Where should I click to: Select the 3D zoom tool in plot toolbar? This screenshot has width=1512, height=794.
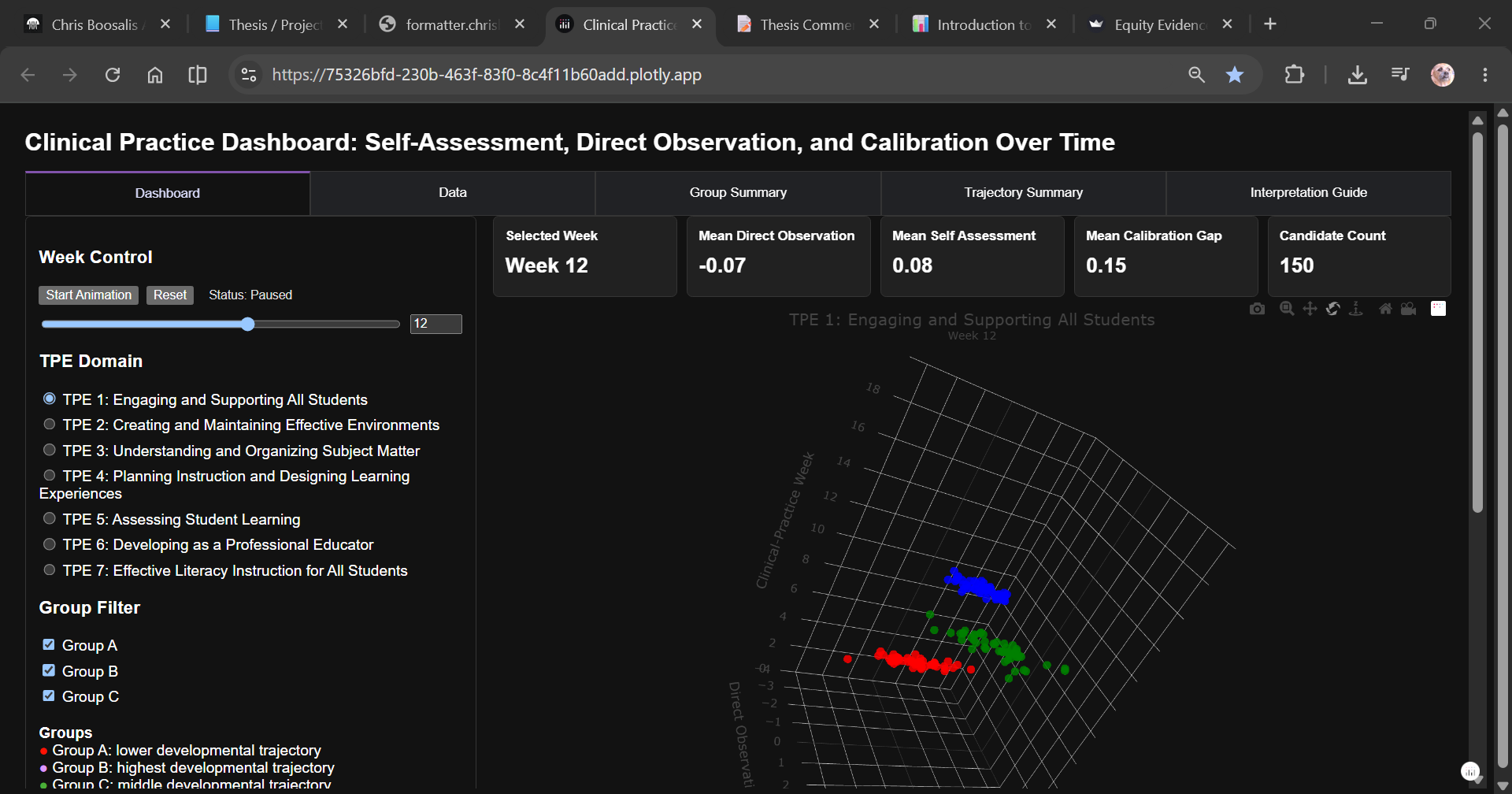[1287, 309]
